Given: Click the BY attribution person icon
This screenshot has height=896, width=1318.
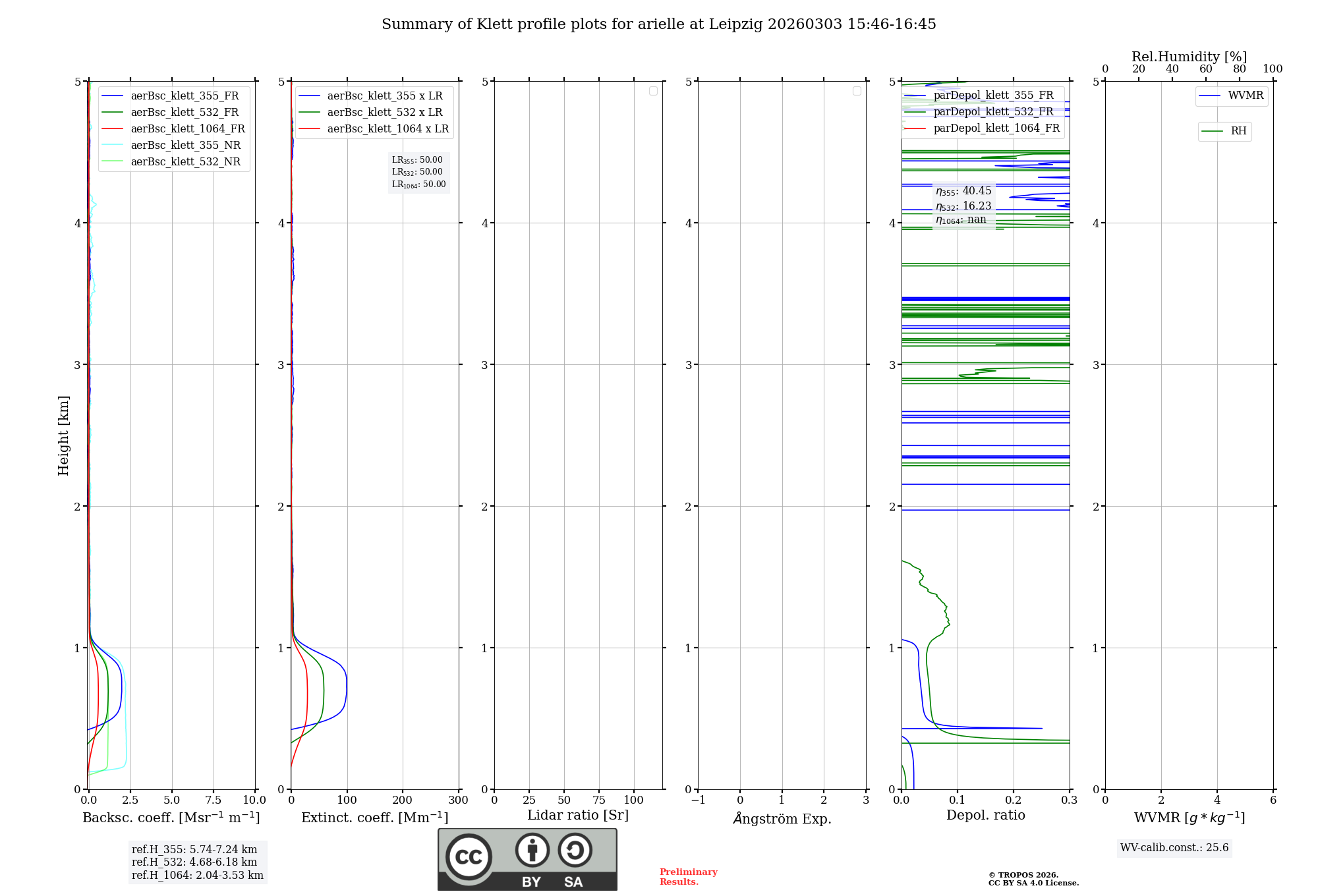Looking at the screenshot, I should pos(532,851).
